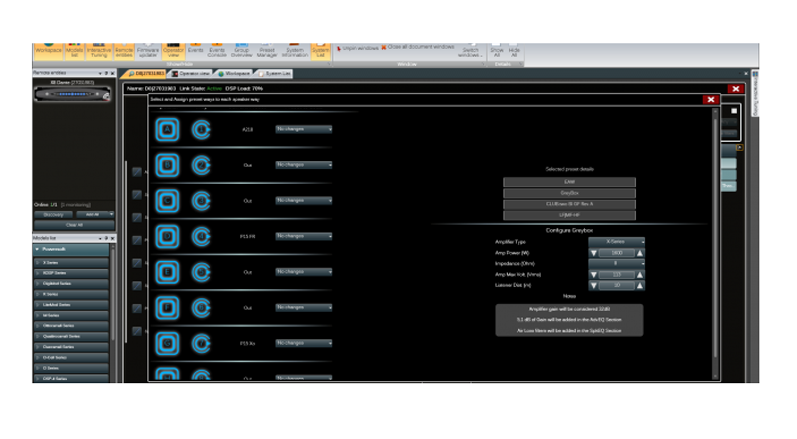
Task: Select channel C square icon
Action: click(167, 201)
